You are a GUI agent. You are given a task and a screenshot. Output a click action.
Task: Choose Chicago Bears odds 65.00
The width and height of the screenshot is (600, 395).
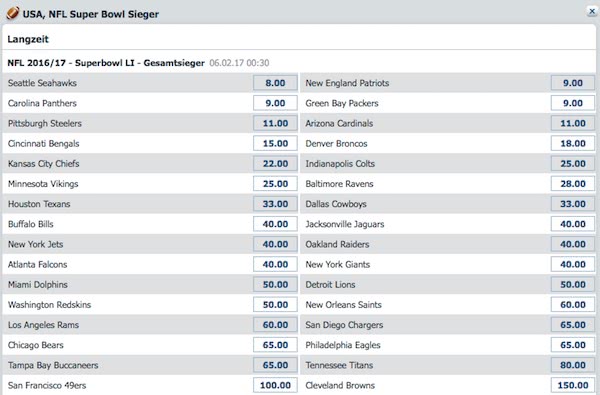(x=275, y=345)
